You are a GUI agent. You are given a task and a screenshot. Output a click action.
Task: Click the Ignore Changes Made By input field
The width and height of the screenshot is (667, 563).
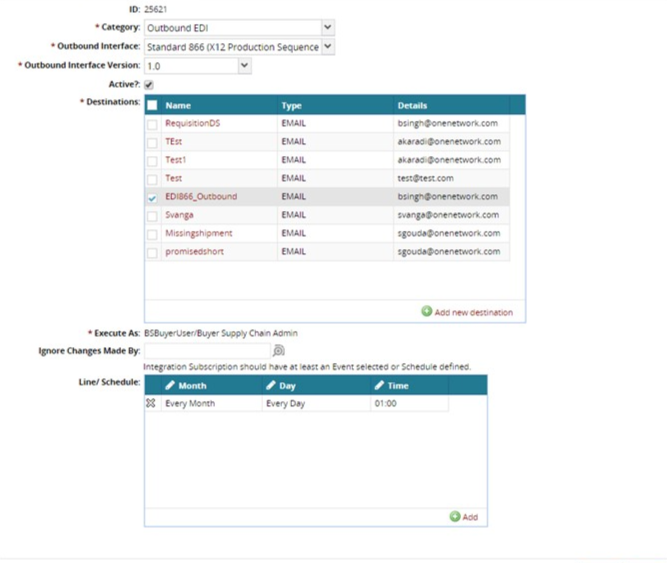coord(207,351)
